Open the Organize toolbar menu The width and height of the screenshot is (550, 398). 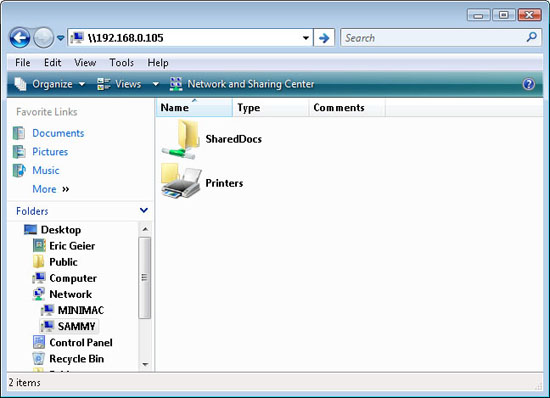click(x=50, y=84)
